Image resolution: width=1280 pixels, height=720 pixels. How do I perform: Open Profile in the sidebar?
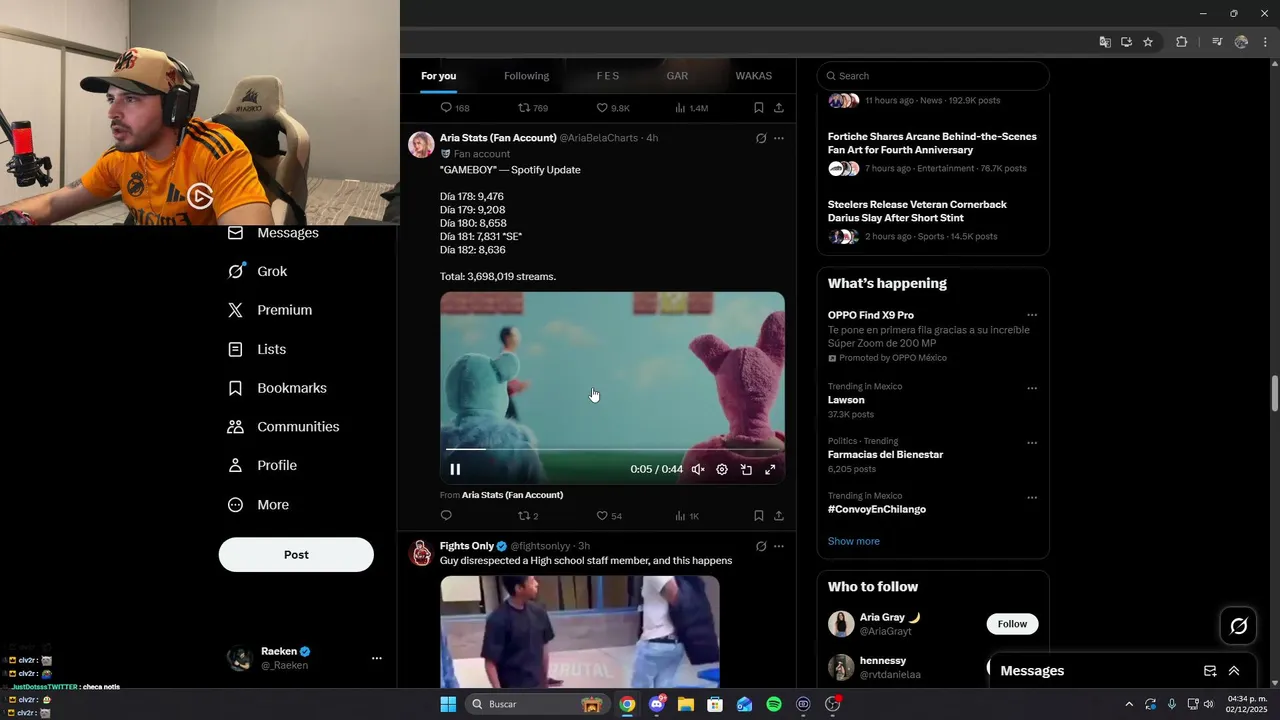click(x=262, y=466)
